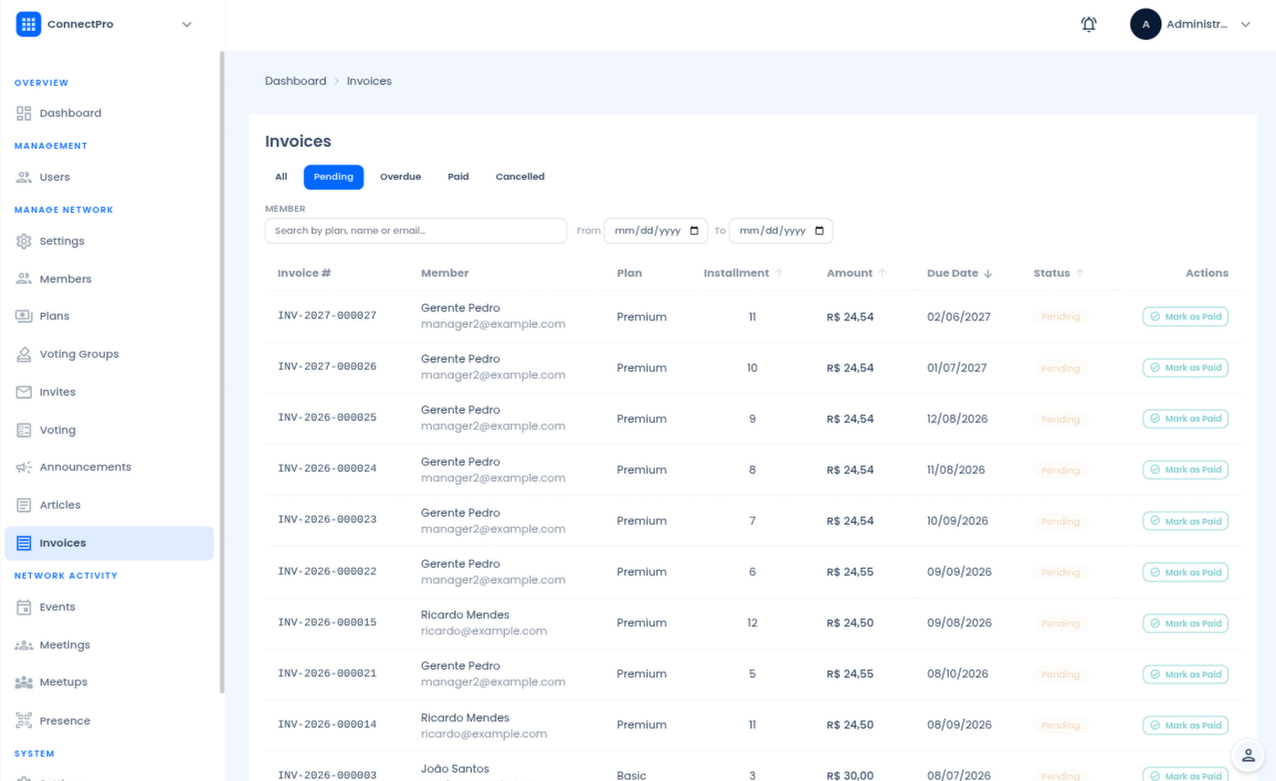
Task: Sort by Amount column header
Action: click(856, 273)
